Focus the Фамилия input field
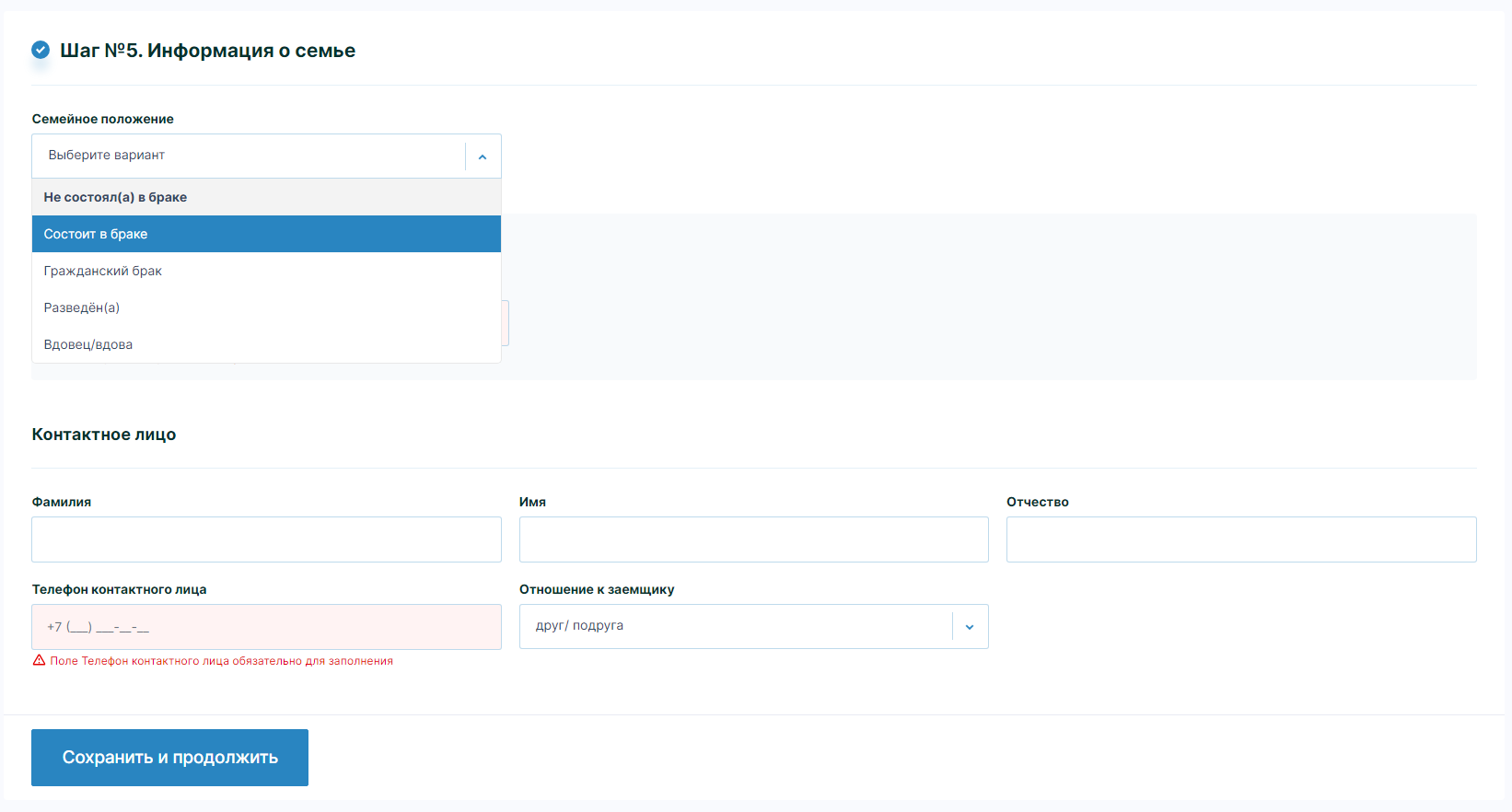Screen dimensions: 1512x812 tap(266, 539)
